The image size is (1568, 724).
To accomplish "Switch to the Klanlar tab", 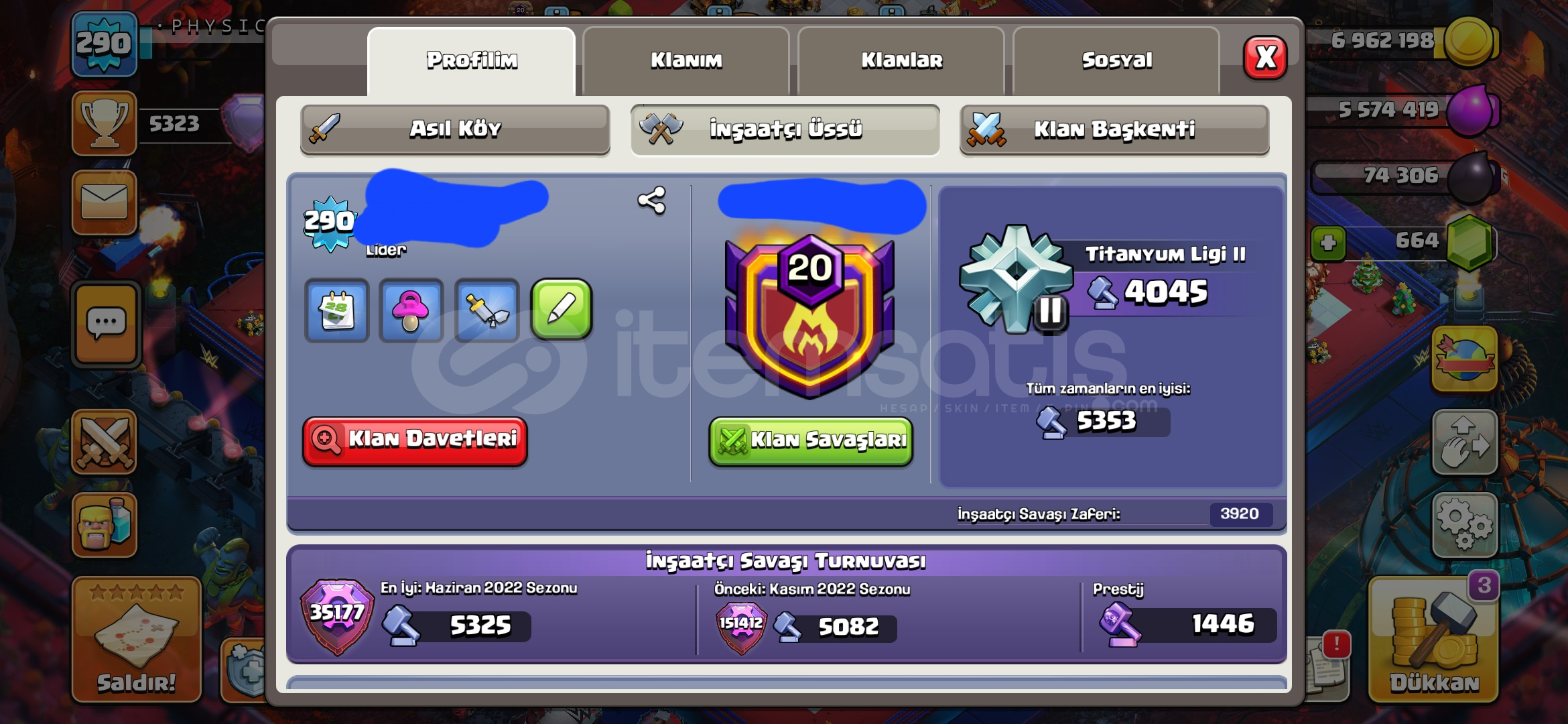I will click(x=901, y=61).
